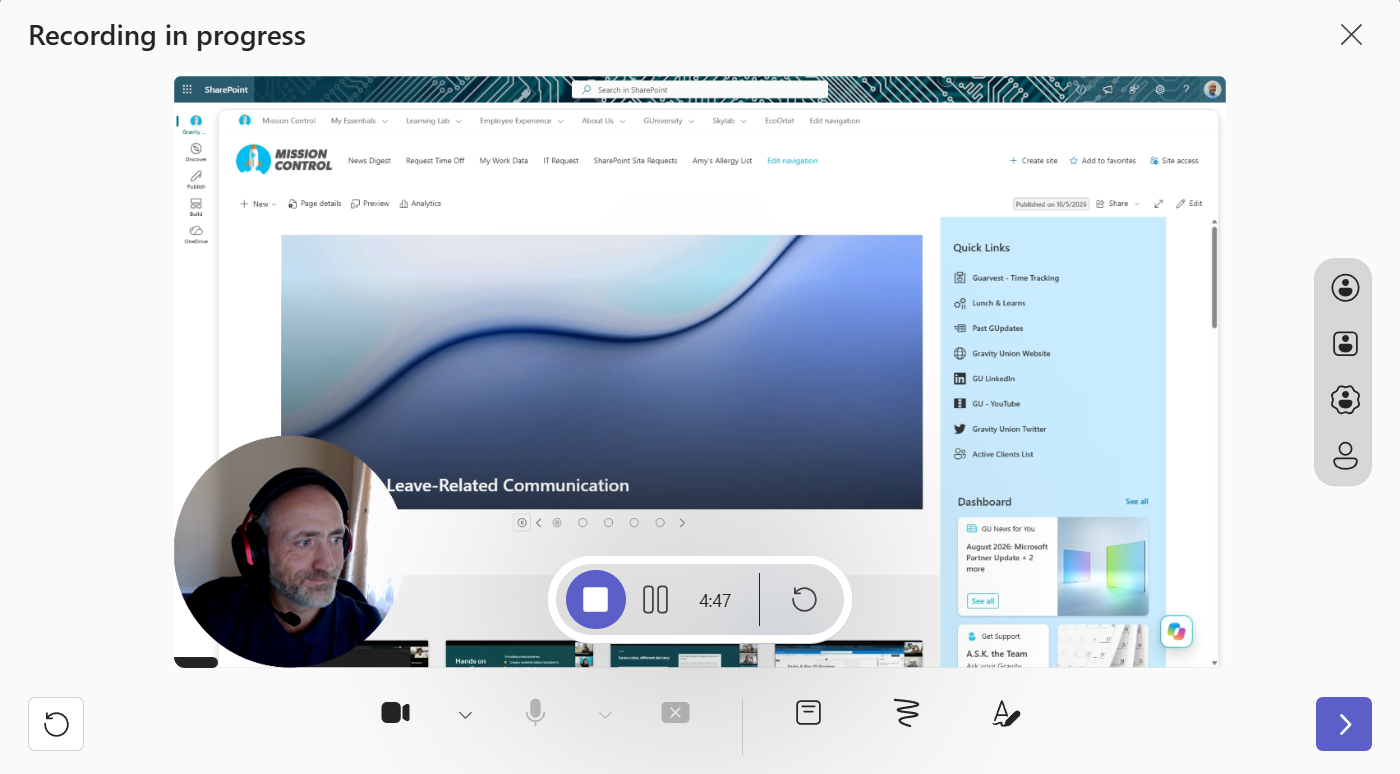Toggle the greyed screen-share stop icon
Viewport: 1400px width, 774px height.
(675, 712)
